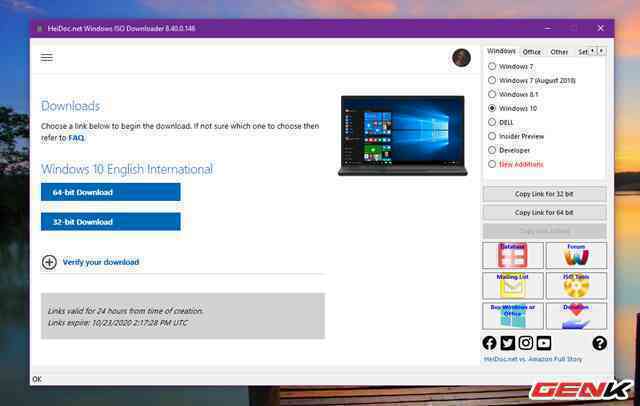640x406 pixels.
Task: Switch to the Windows tab
Action: coord(501,51)
